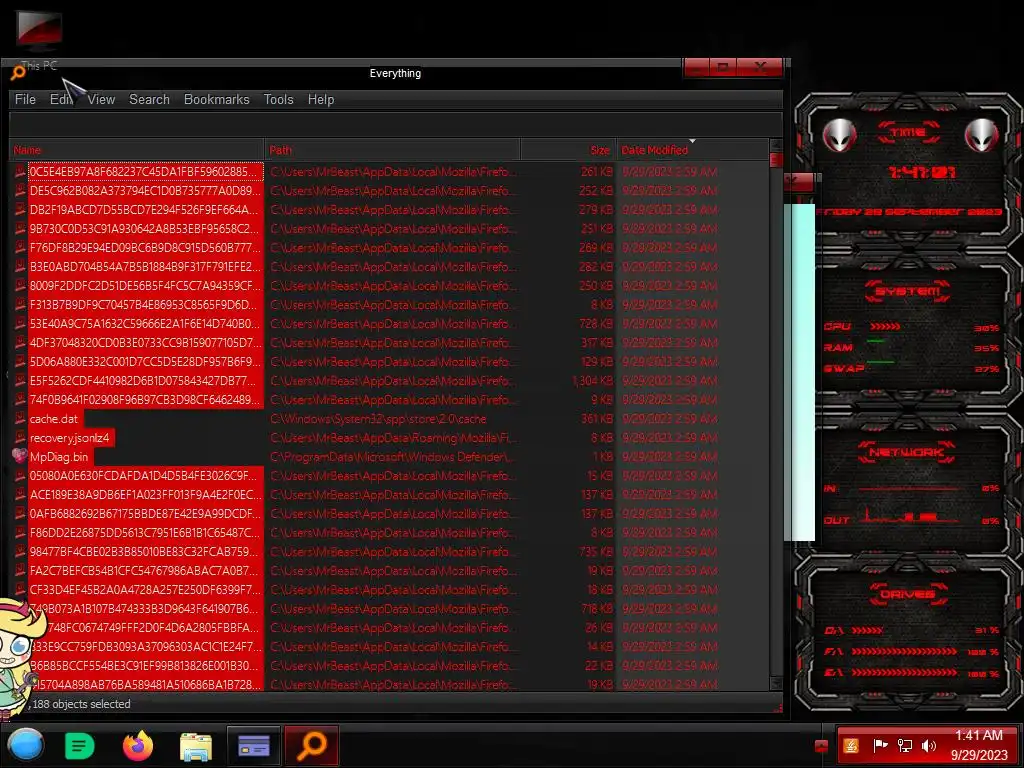Image resolution: width=1024 pixels, height=768 pixels.
Task: Open the Search menu
Action: (x=149, y=99)
